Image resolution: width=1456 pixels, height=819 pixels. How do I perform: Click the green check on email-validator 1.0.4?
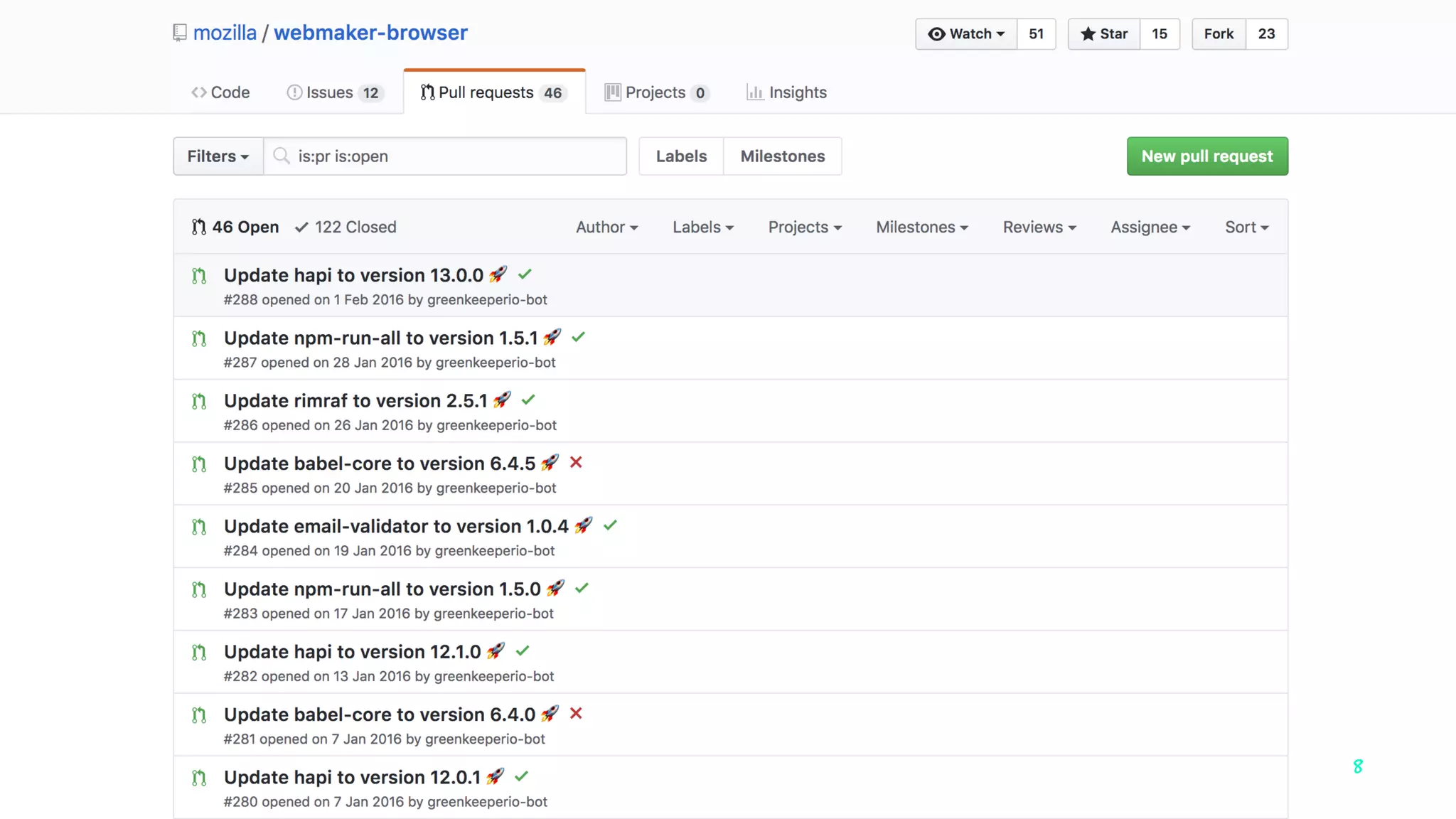(610, 525)
